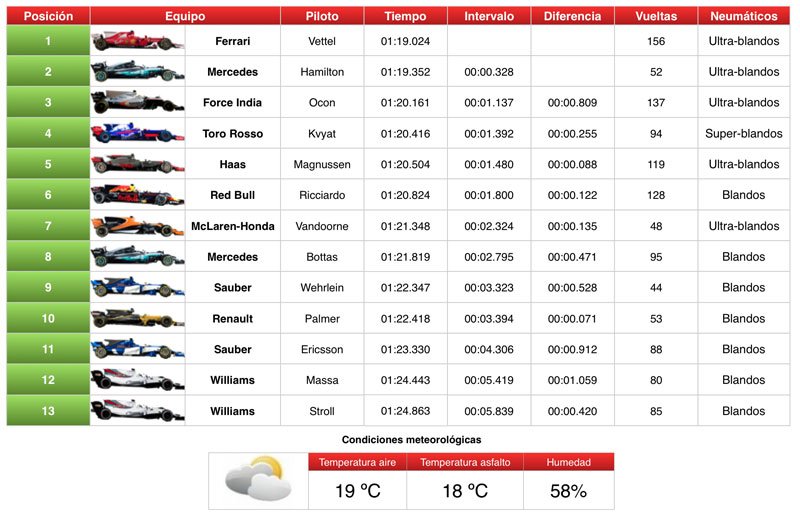Click the Haas car image
This screenshot has height=515, width=800.
(x=138, y=164)
